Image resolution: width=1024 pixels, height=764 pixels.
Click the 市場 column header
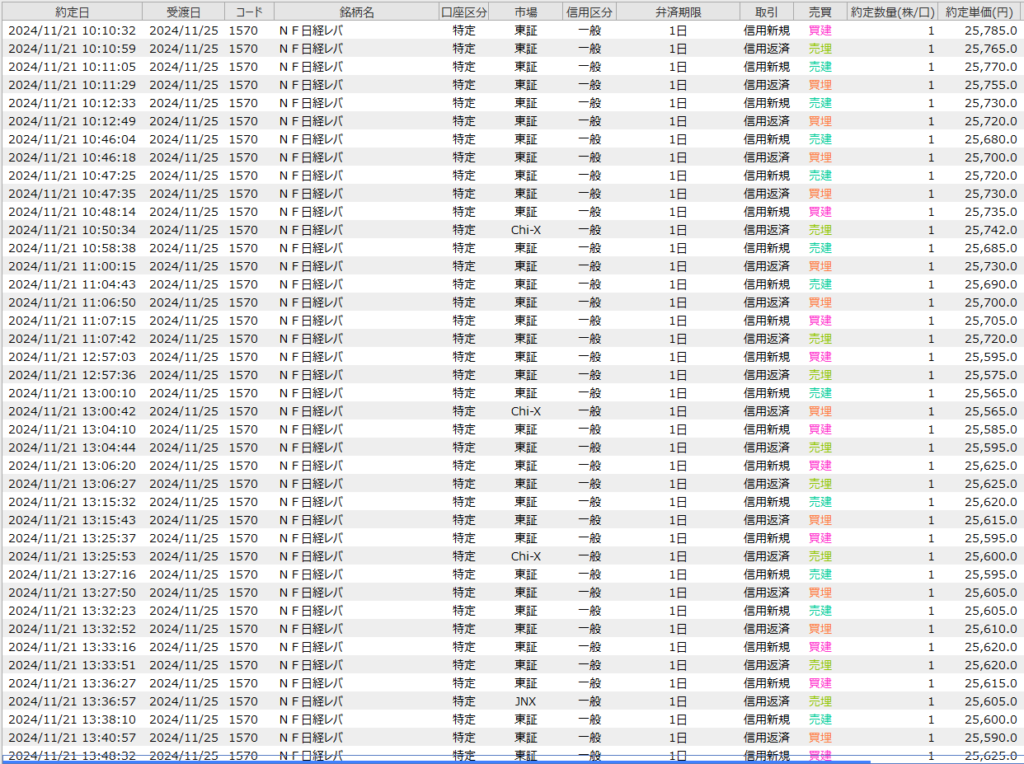point(526,12)
